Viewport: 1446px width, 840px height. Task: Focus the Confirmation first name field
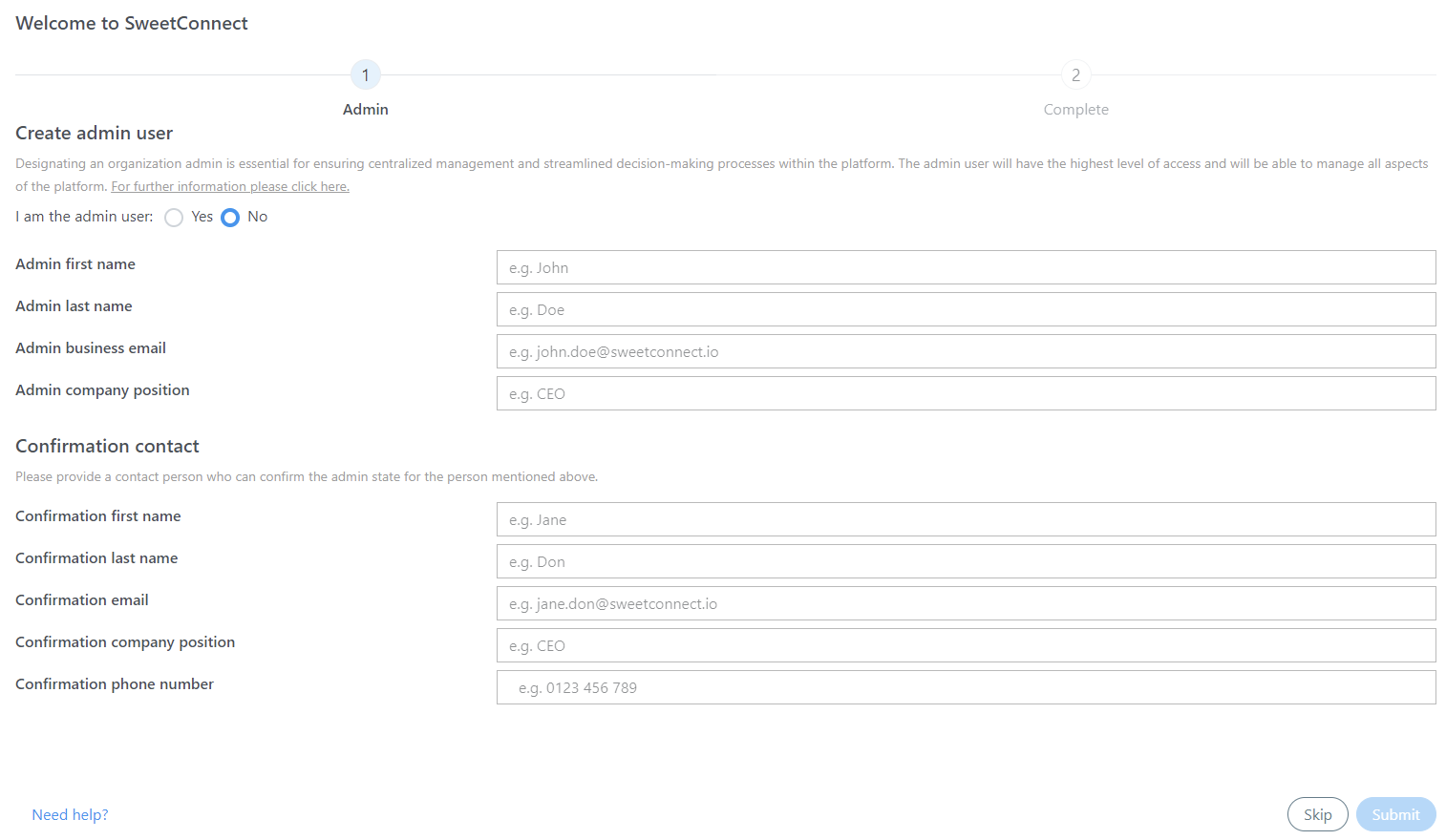tap(966, 519)
